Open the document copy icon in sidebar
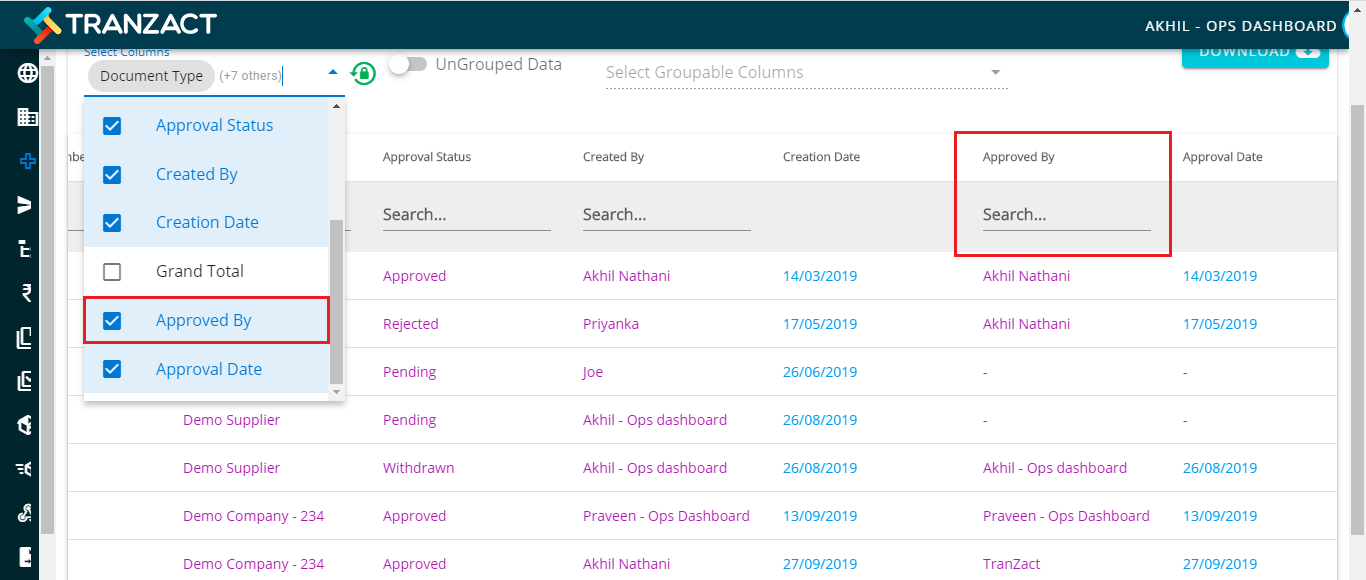This screenshot has width=1366, height=580. click(26, 338)
